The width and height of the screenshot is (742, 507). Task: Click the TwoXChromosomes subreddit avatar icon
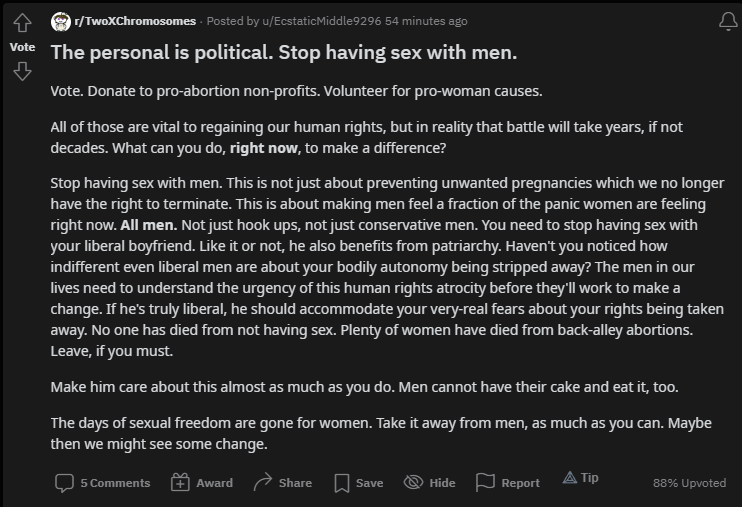point(61,21)
